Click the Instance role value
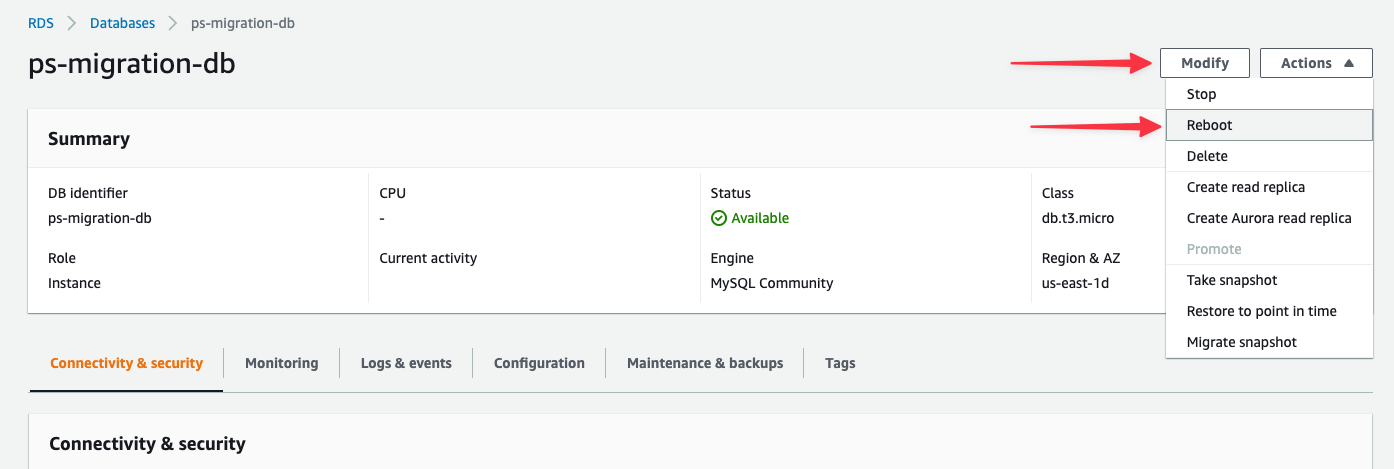This screenshot has width=1394, height=469. tap(74, 283)
